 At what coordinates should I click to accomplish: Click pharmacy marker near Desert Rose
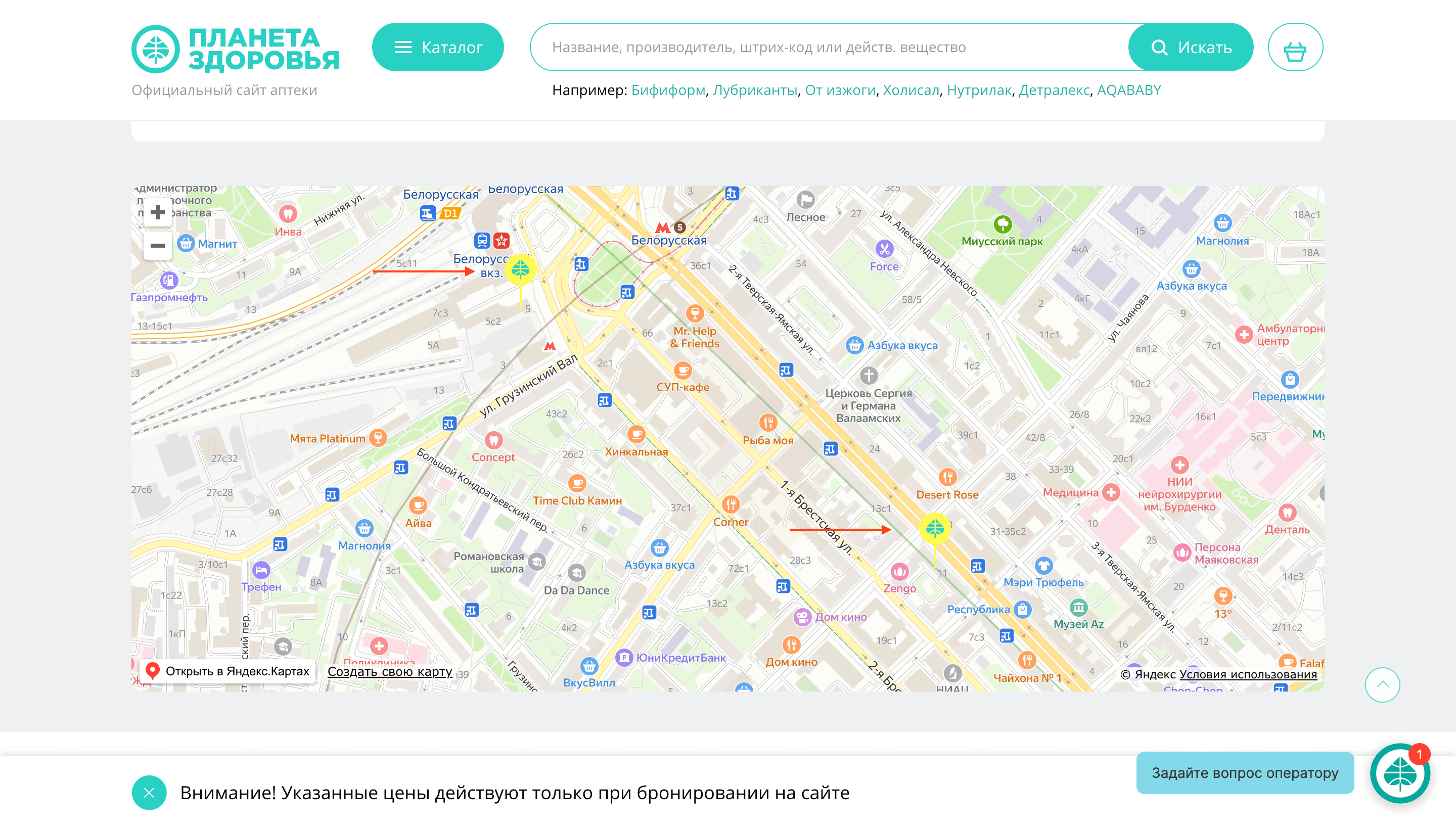point(935,528)
